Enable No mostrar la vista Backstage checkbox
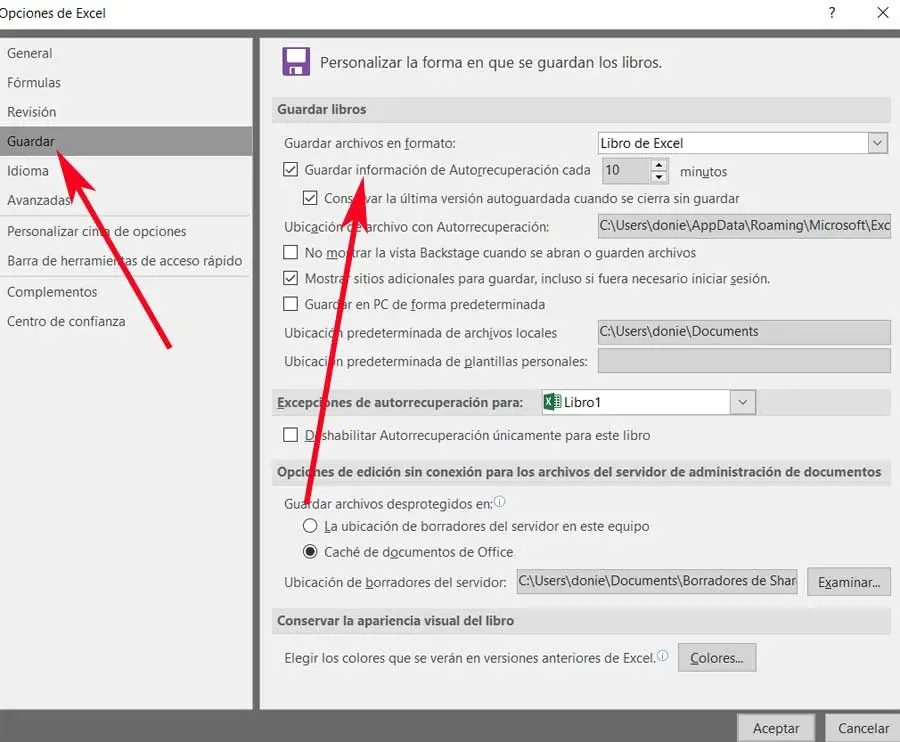900x742 pixels. (290, 252)
